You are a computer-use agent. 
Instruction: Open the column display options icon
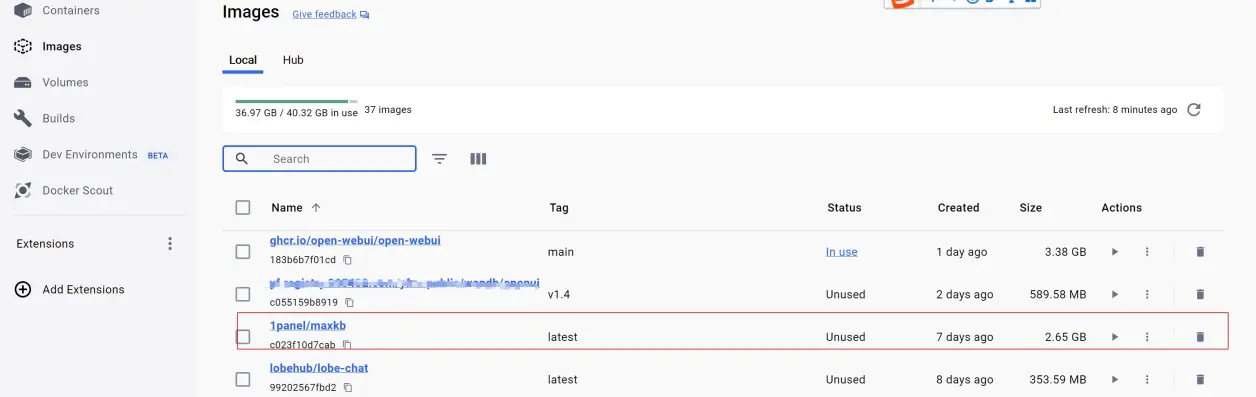(x=478, y=159)
